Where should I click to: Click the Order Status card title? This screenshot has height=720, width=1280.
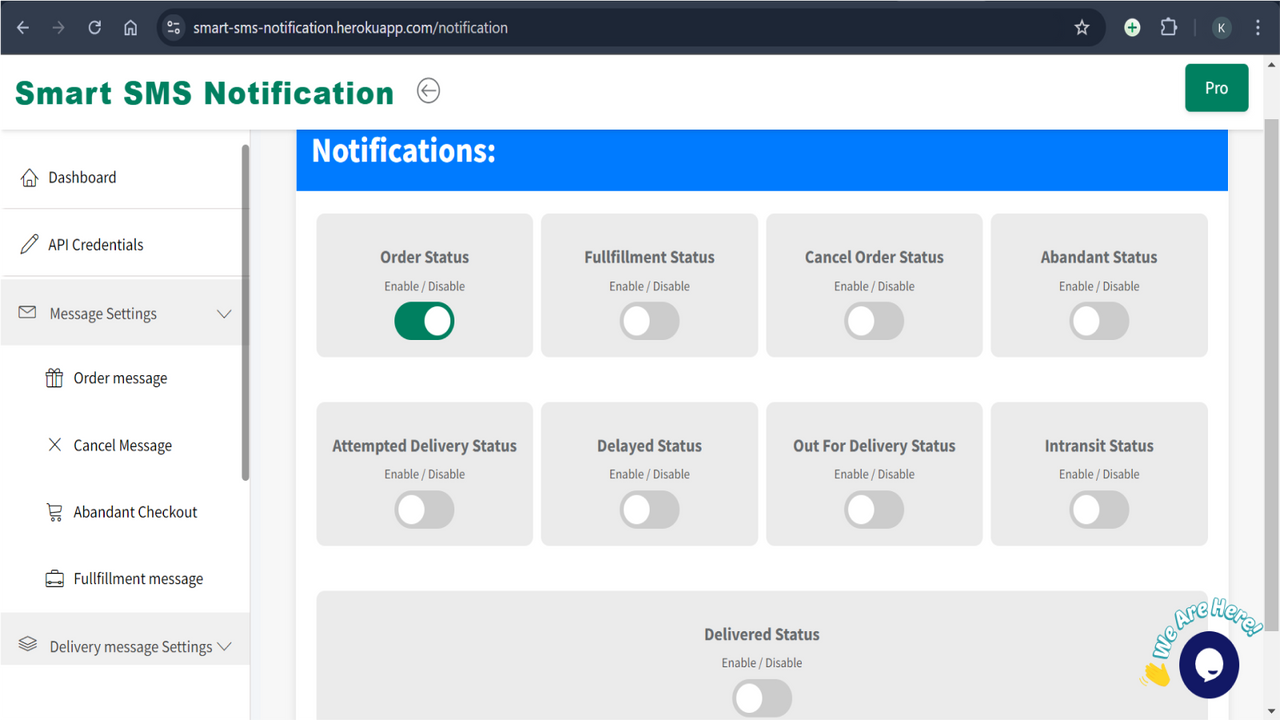424,257
